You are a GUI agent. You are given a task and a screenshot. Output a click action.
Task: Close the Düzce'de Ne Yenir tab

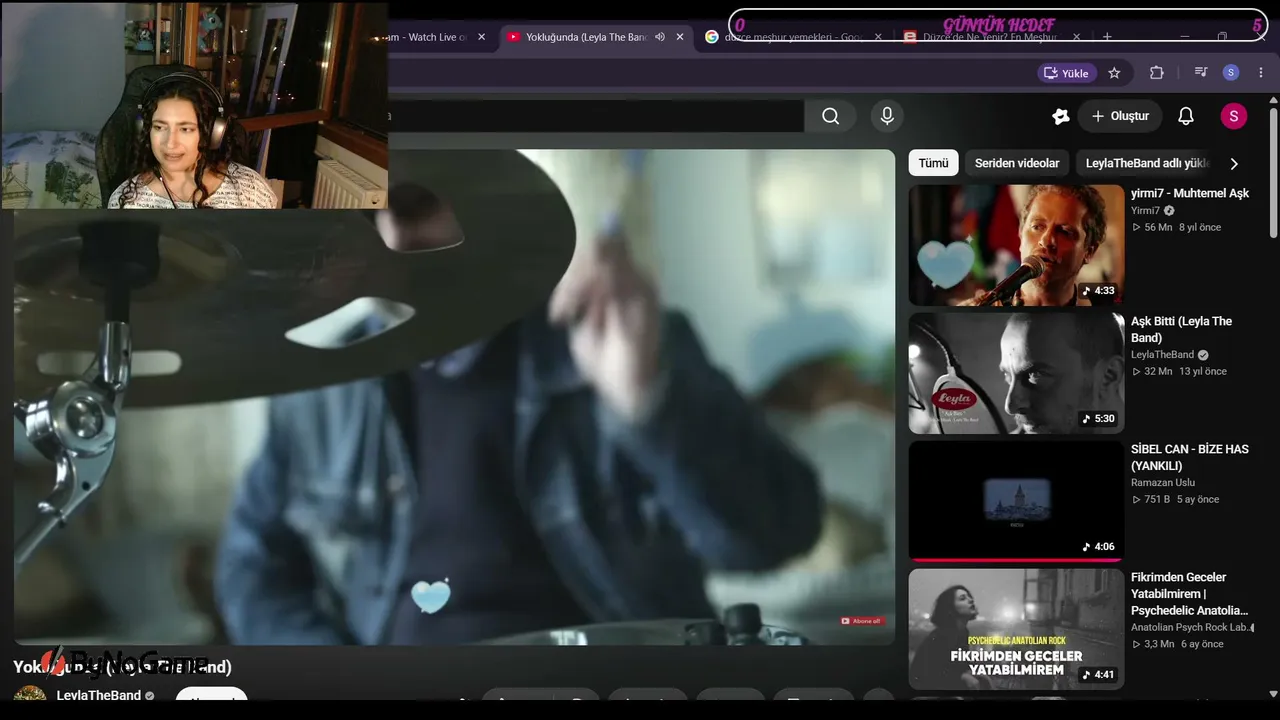[x=1076, y=37]
